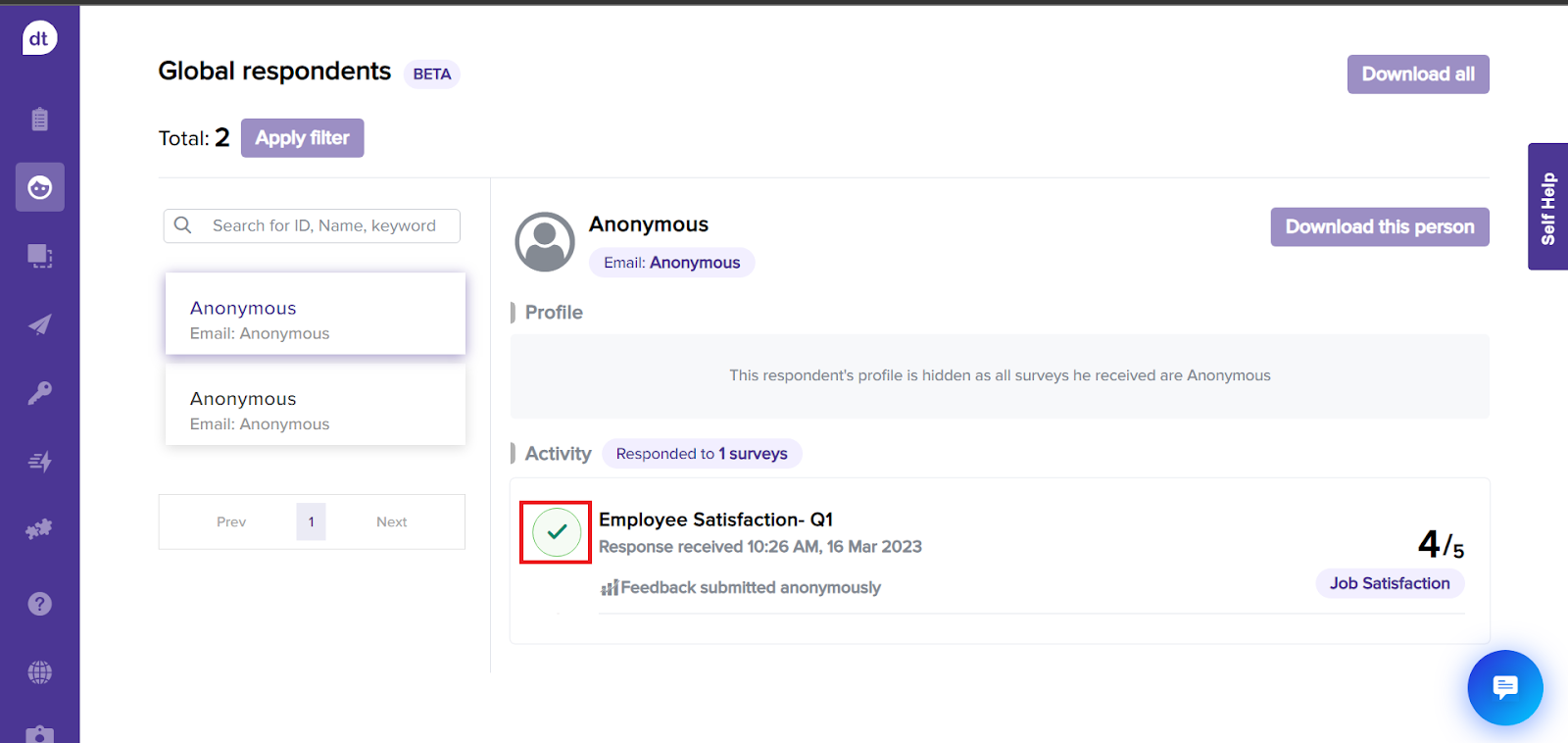Open the surveys clipboard icon in sidebar
Image resolution: width=1568 pixels, height=743 pixels.
coord(39,120)
